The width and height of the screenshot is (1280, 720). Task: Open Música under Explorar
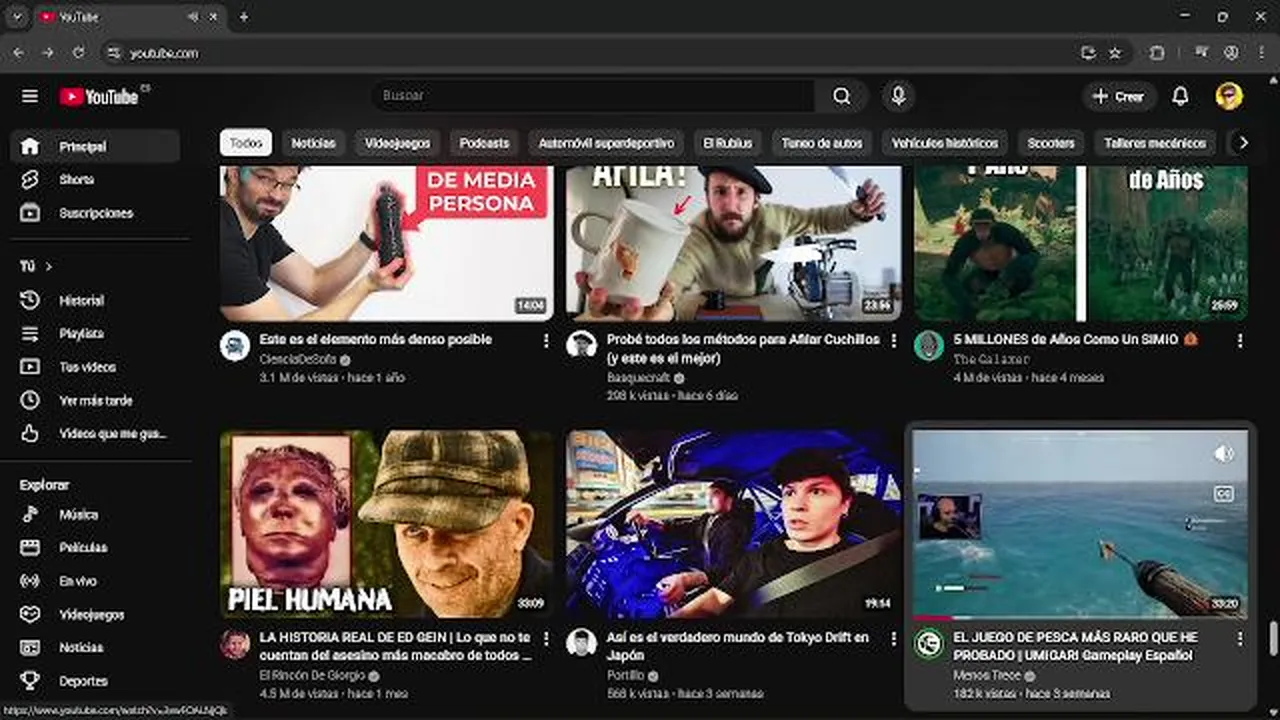(95, 514)
